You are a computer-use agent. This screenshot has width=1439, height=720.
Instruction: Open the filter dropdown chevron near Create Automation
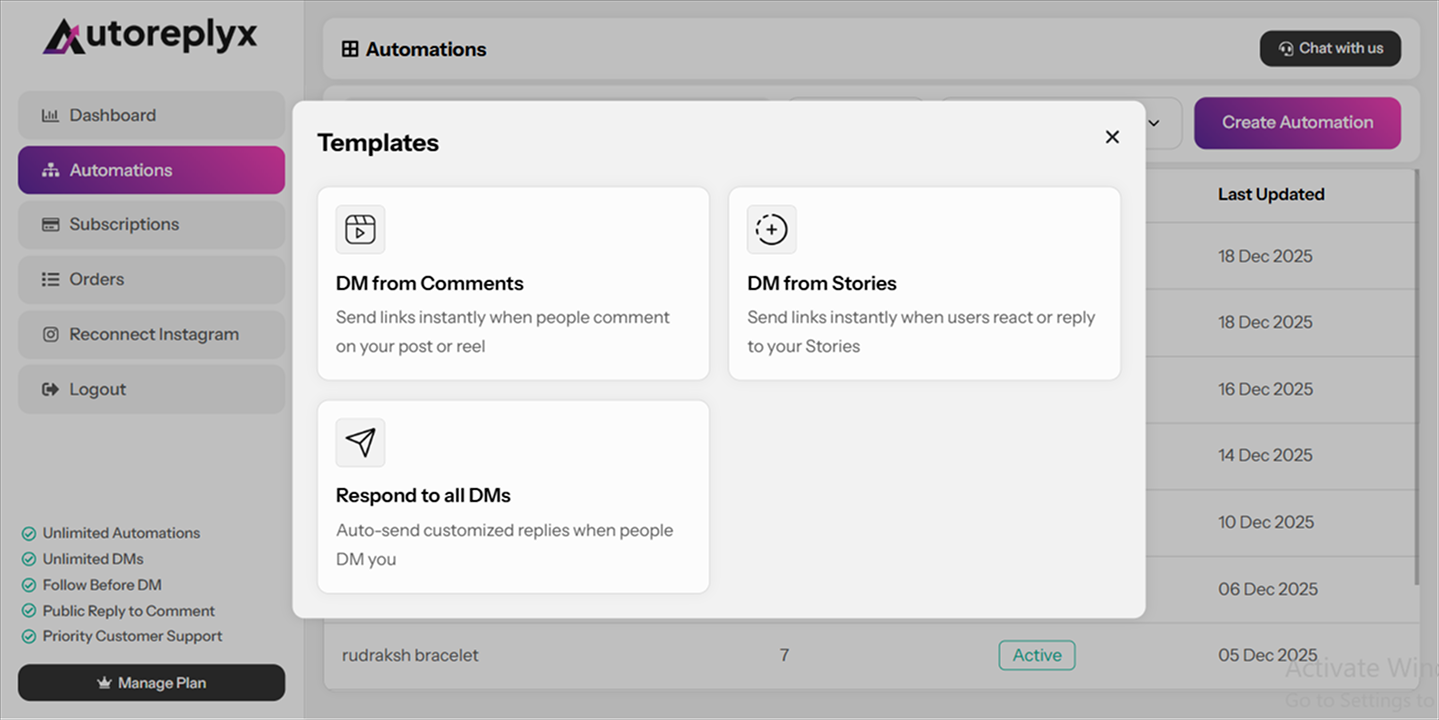pos(1155,123)
